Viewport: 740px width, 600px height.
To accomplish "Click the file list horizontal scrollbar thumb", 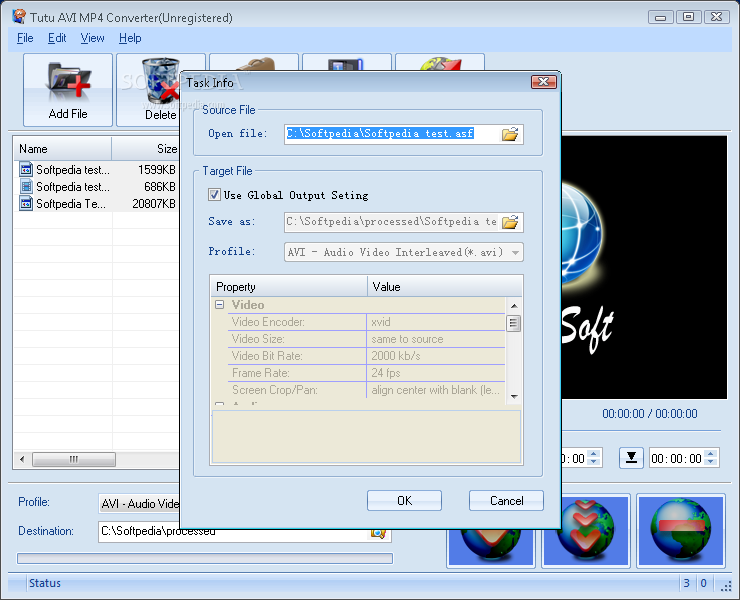I will tap(74, 459).
